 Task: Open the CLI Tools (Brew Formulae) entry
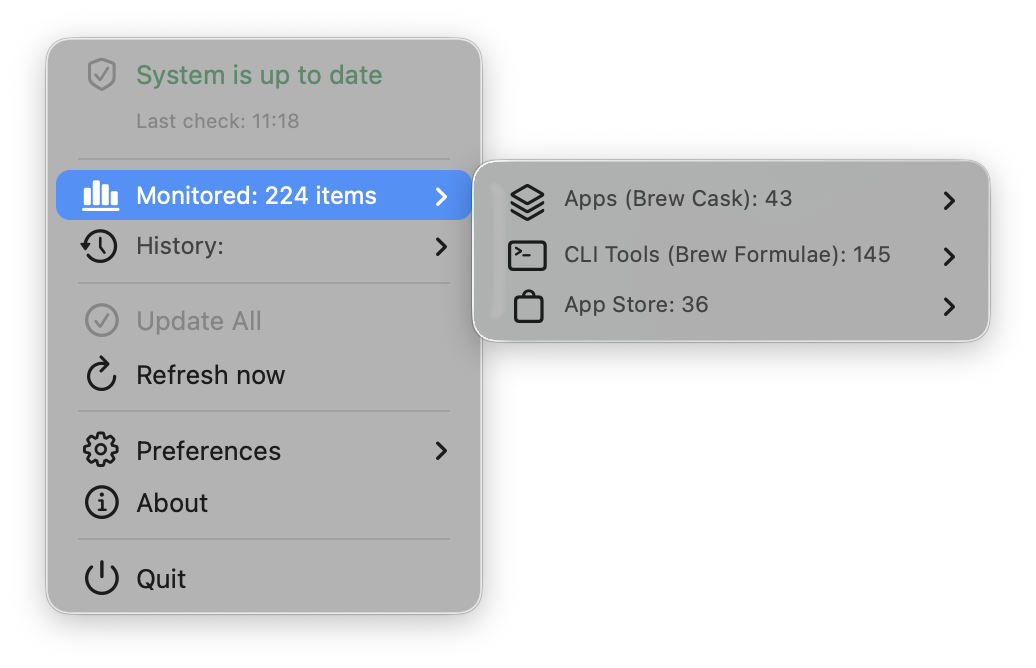(727, 255)
